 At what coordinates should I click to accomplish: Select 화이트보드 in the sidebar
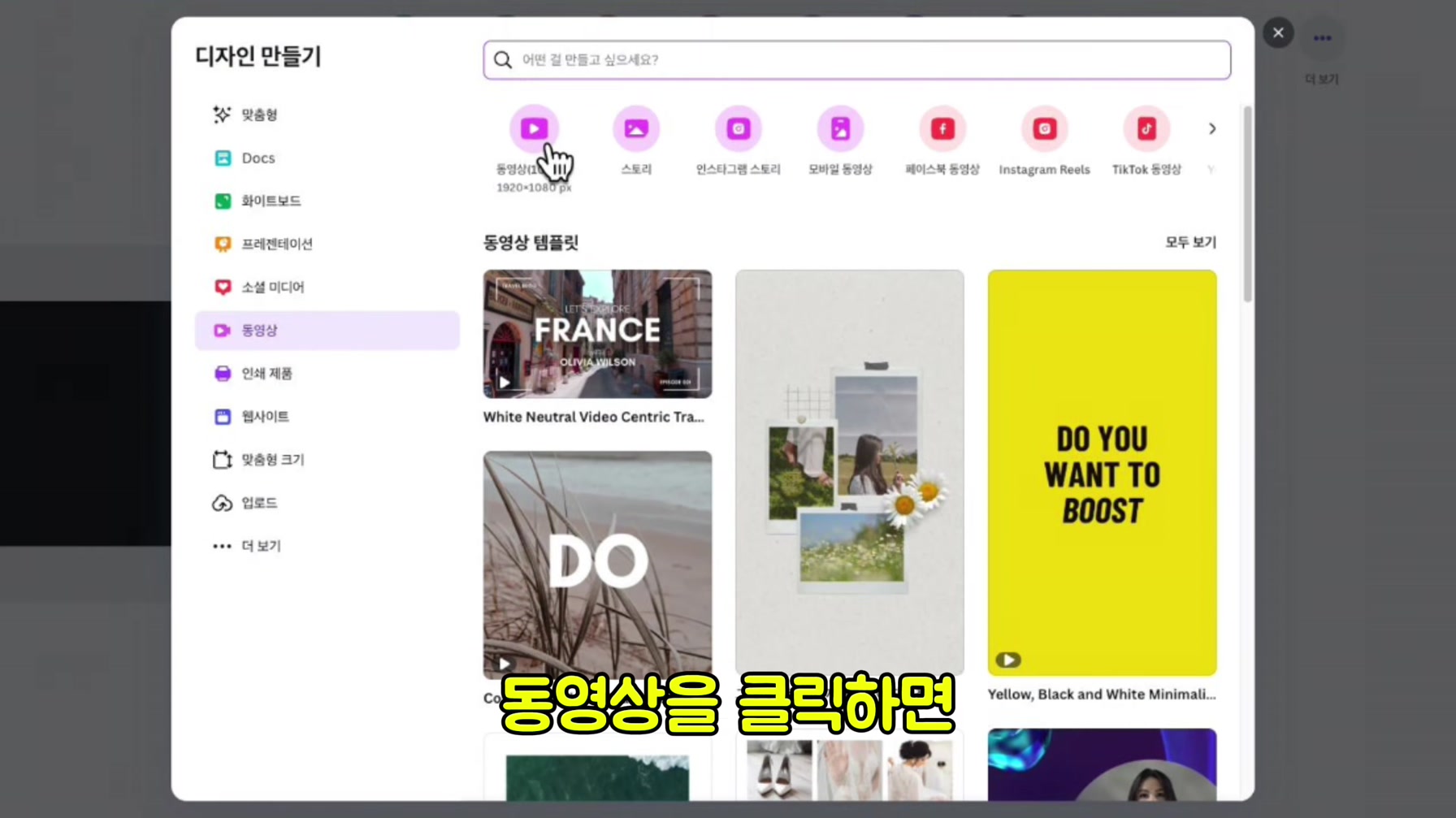click(327, 201)
